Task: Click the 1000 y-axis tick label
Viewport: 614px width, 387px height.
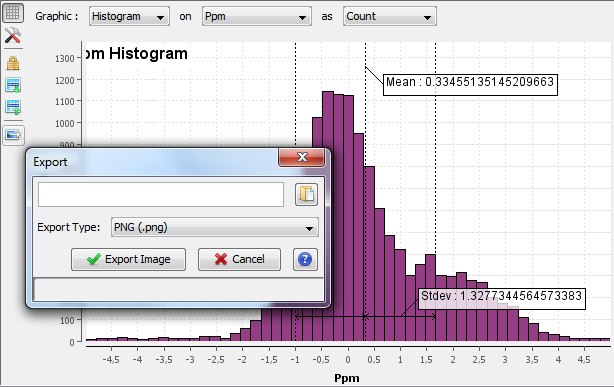Action: coord(65,124)
